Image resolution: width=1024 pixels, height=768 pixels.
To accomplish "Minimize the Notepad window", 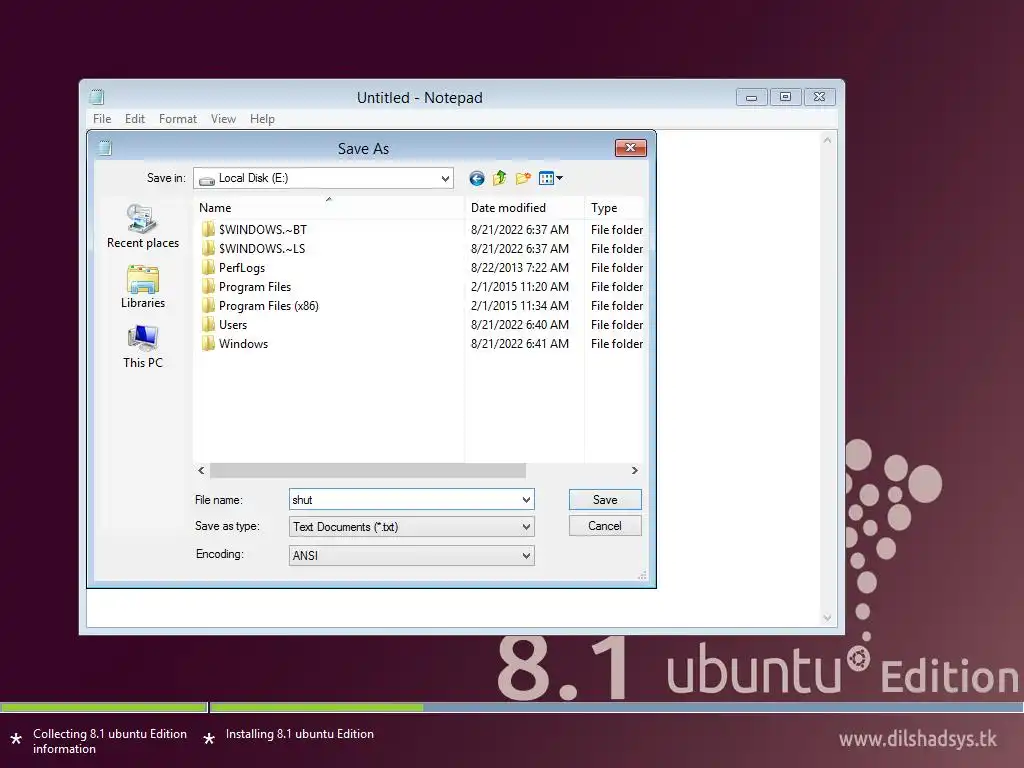I will [x=752, y=97].
